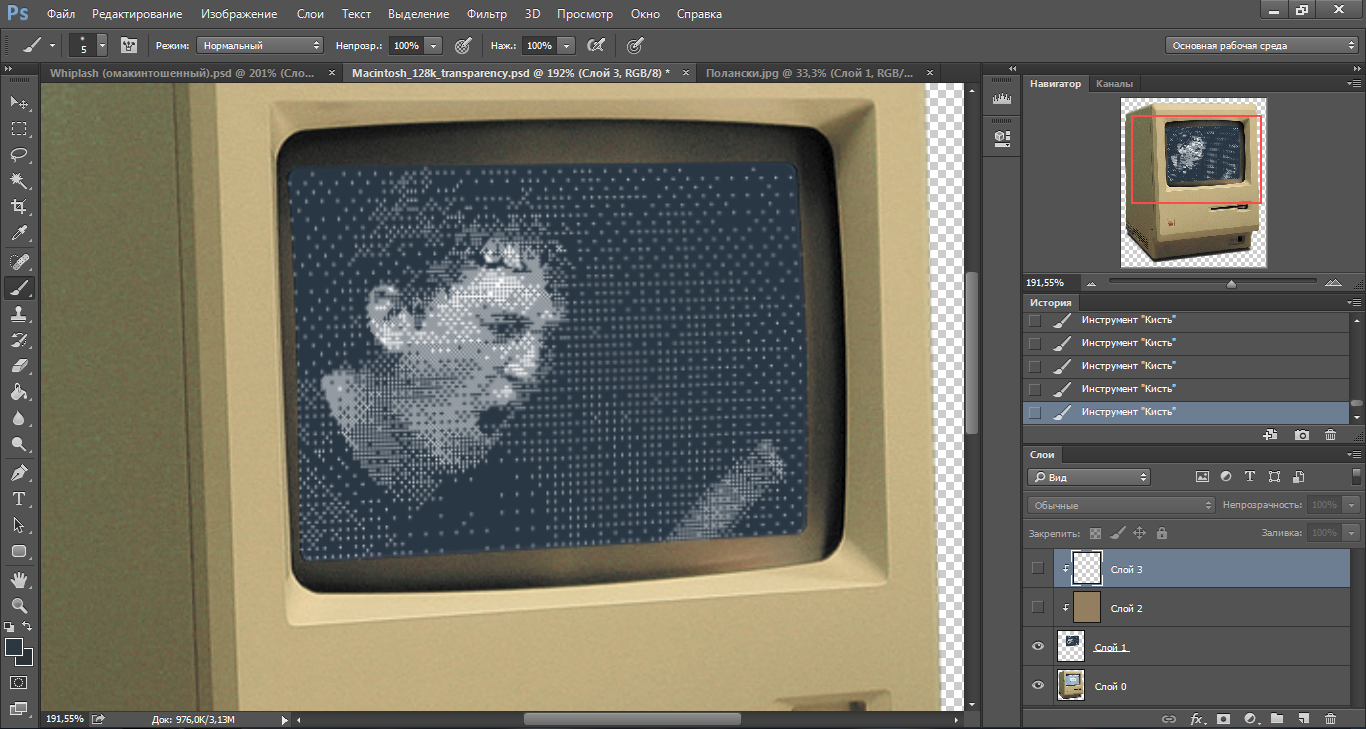Switch to Whiplash psd document tab
Viewport: 1366px width, 729px height.
click(x=191, y=73)
